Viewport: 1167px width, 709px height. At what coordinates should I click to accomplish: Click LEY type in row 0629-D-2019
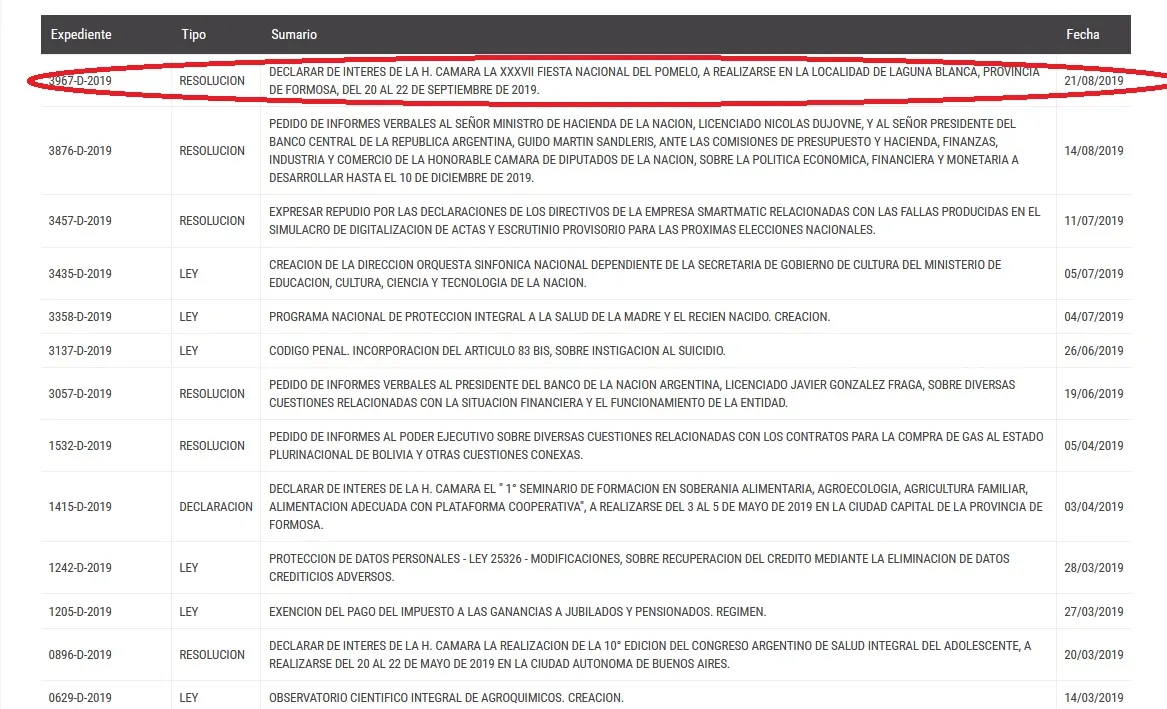point(189,698)
